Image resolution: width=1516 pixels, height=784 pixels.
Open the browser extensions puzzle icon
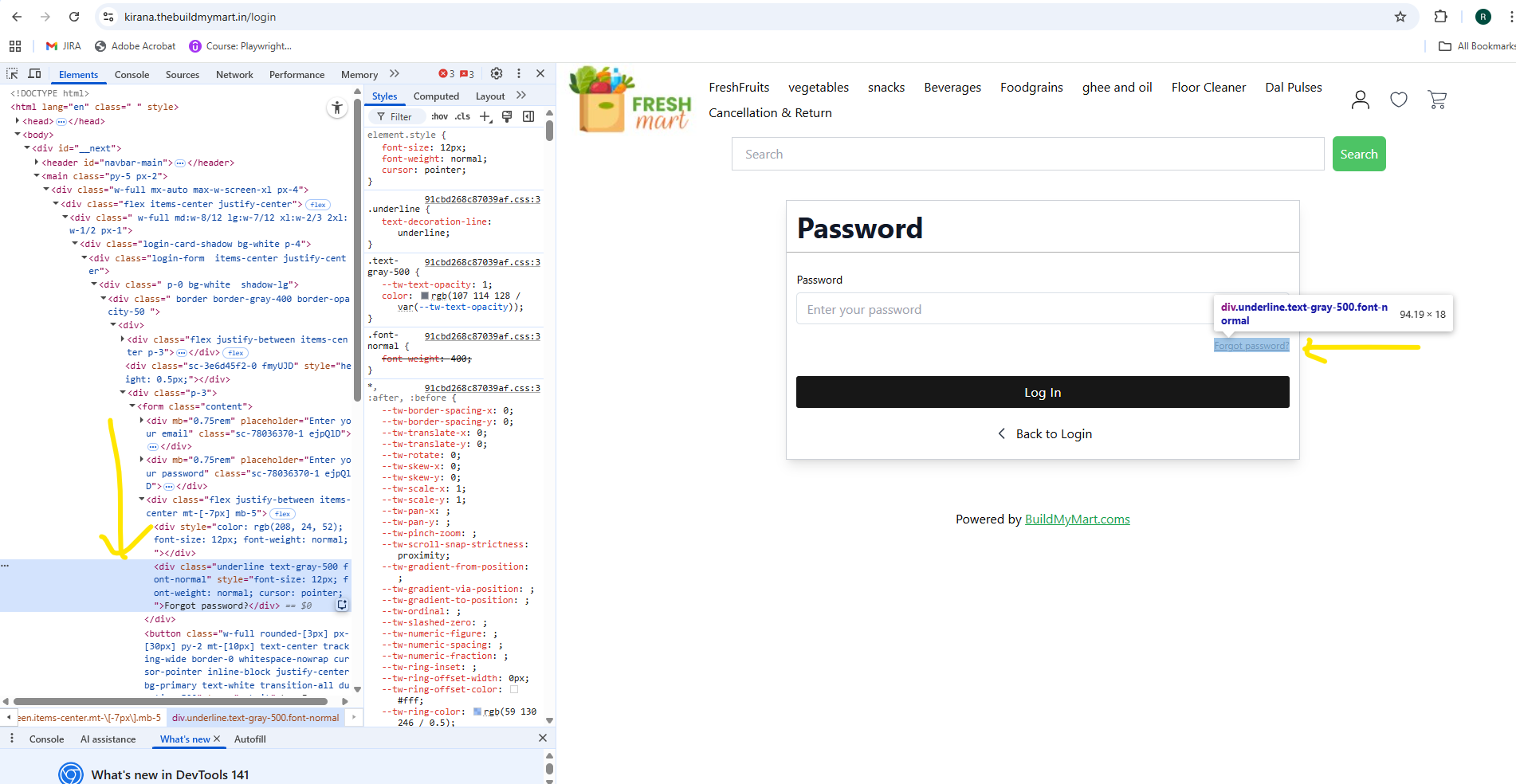coord(1440,17)
